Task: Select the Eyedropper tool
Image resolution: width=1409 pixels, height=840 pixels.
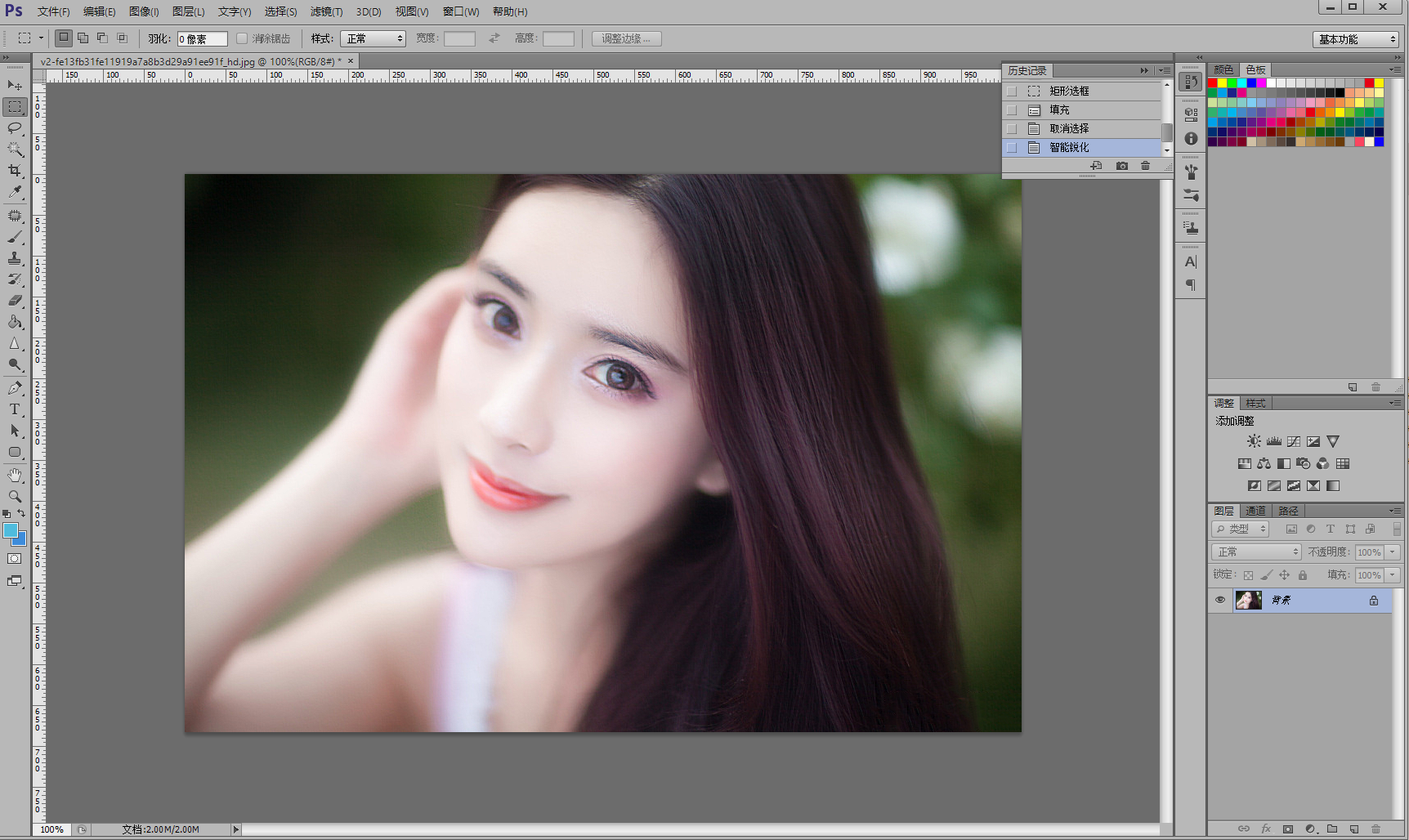Action: click(x=15, y=192)
